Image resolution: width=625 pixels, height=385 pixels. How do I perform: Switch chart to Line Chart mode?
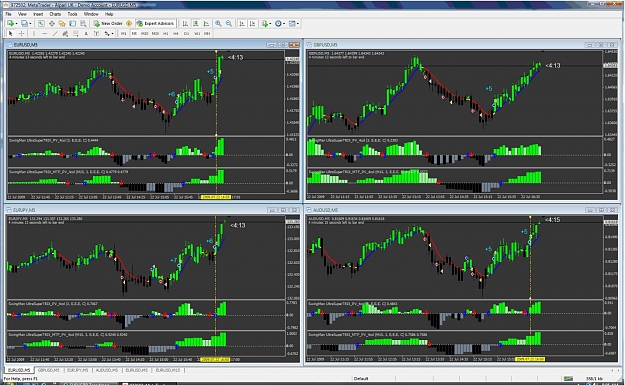tap(206, 24)
